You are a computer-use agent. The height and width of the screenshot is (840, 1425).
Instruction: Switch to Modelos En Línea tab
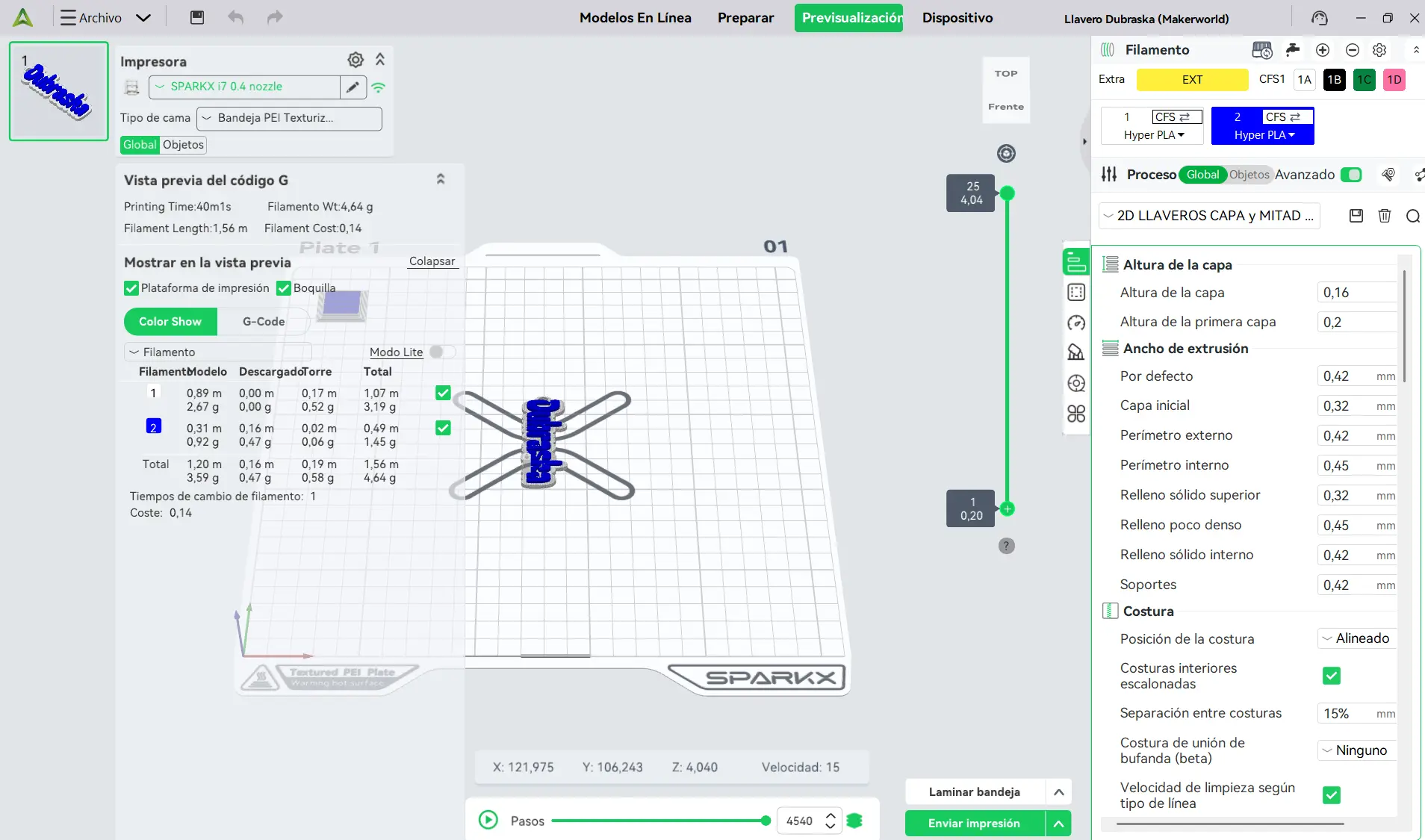pyautogui.click(x=636, y=18)
